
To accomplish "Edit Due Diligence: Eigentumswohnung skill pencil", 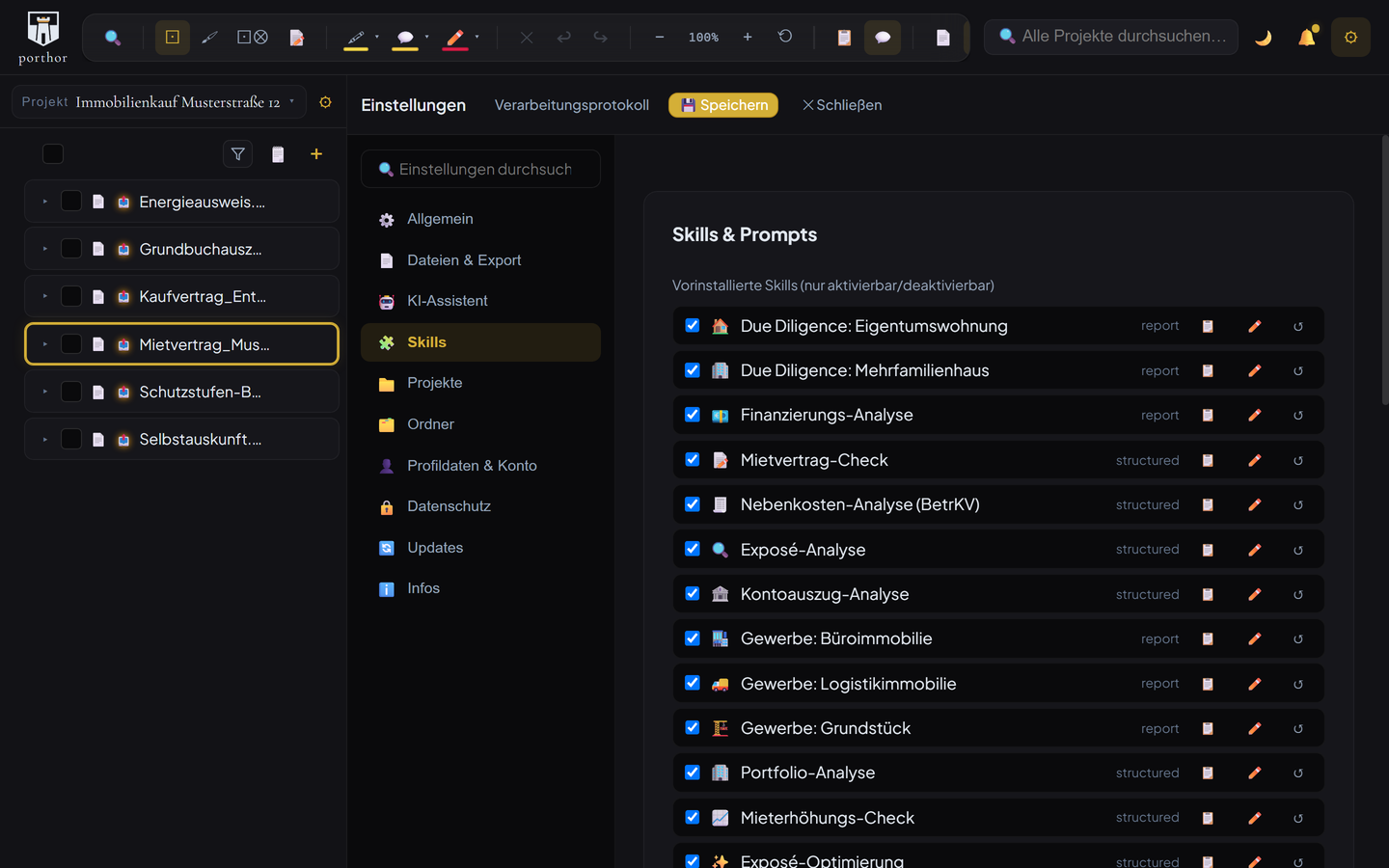I will (x=1254, y=326).
